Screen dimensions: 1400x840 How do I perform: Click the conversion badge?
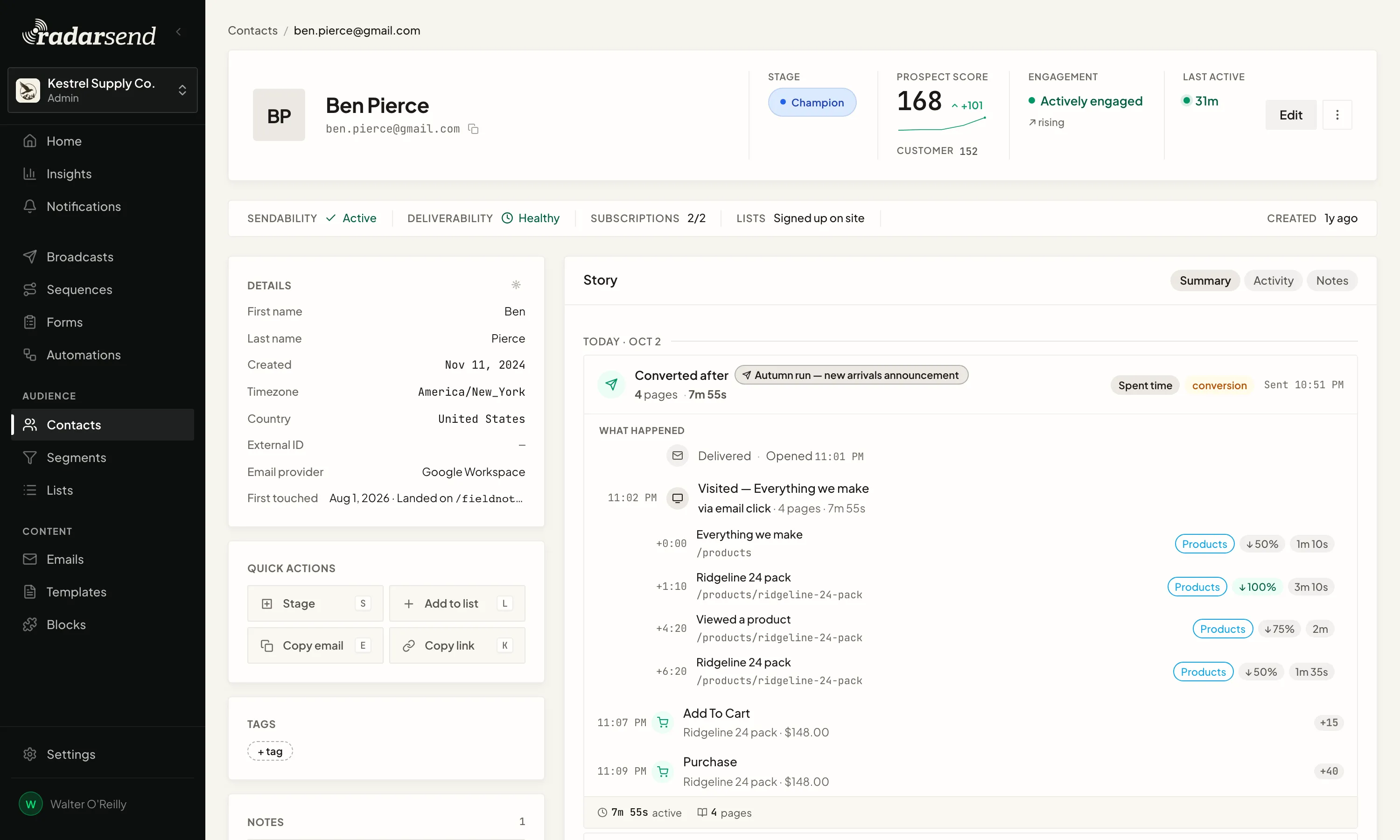pos(1219,385)
